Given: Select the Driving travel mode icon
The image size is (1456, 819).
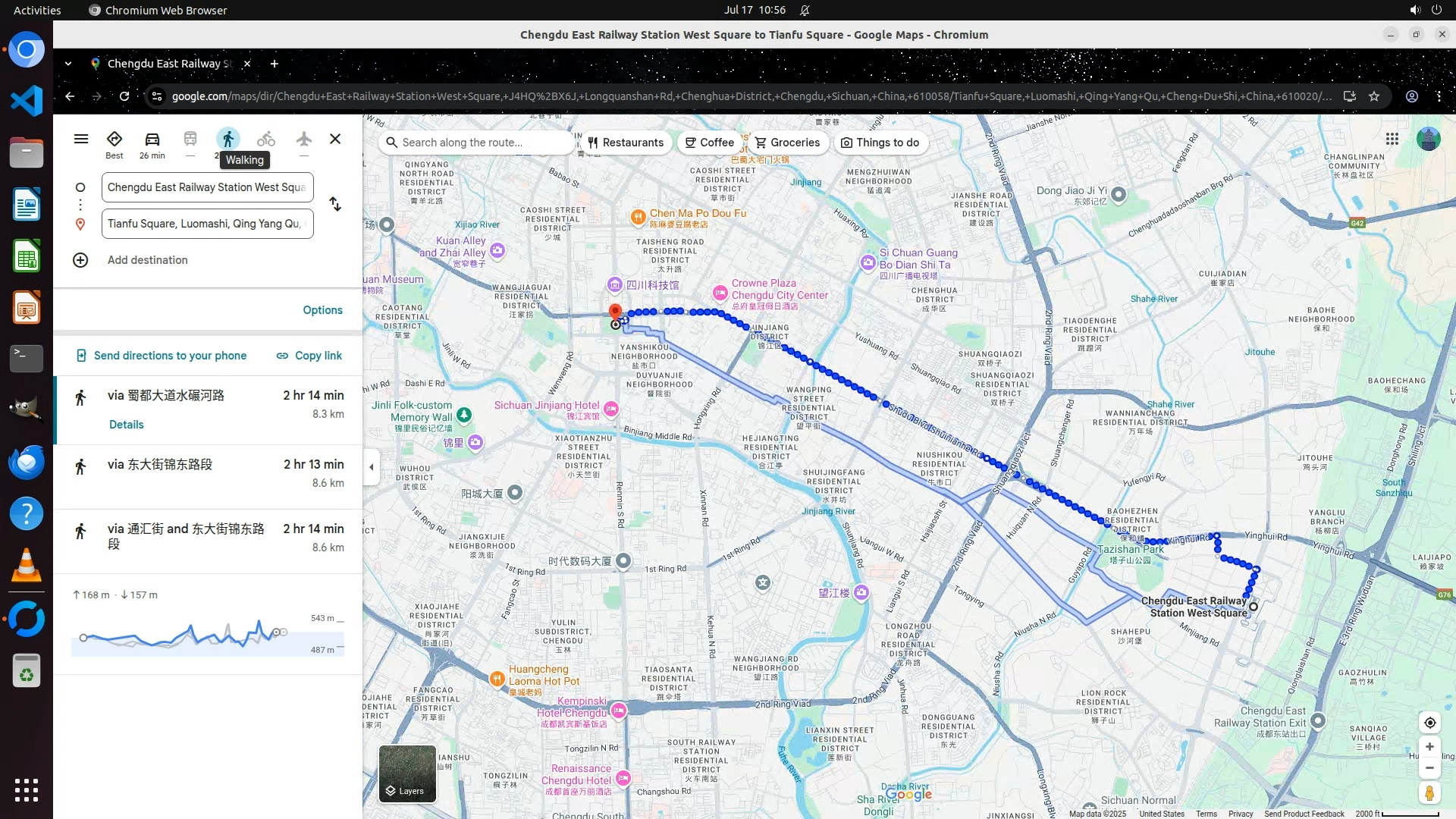Looking at the screenshot, I should (152, 140).
